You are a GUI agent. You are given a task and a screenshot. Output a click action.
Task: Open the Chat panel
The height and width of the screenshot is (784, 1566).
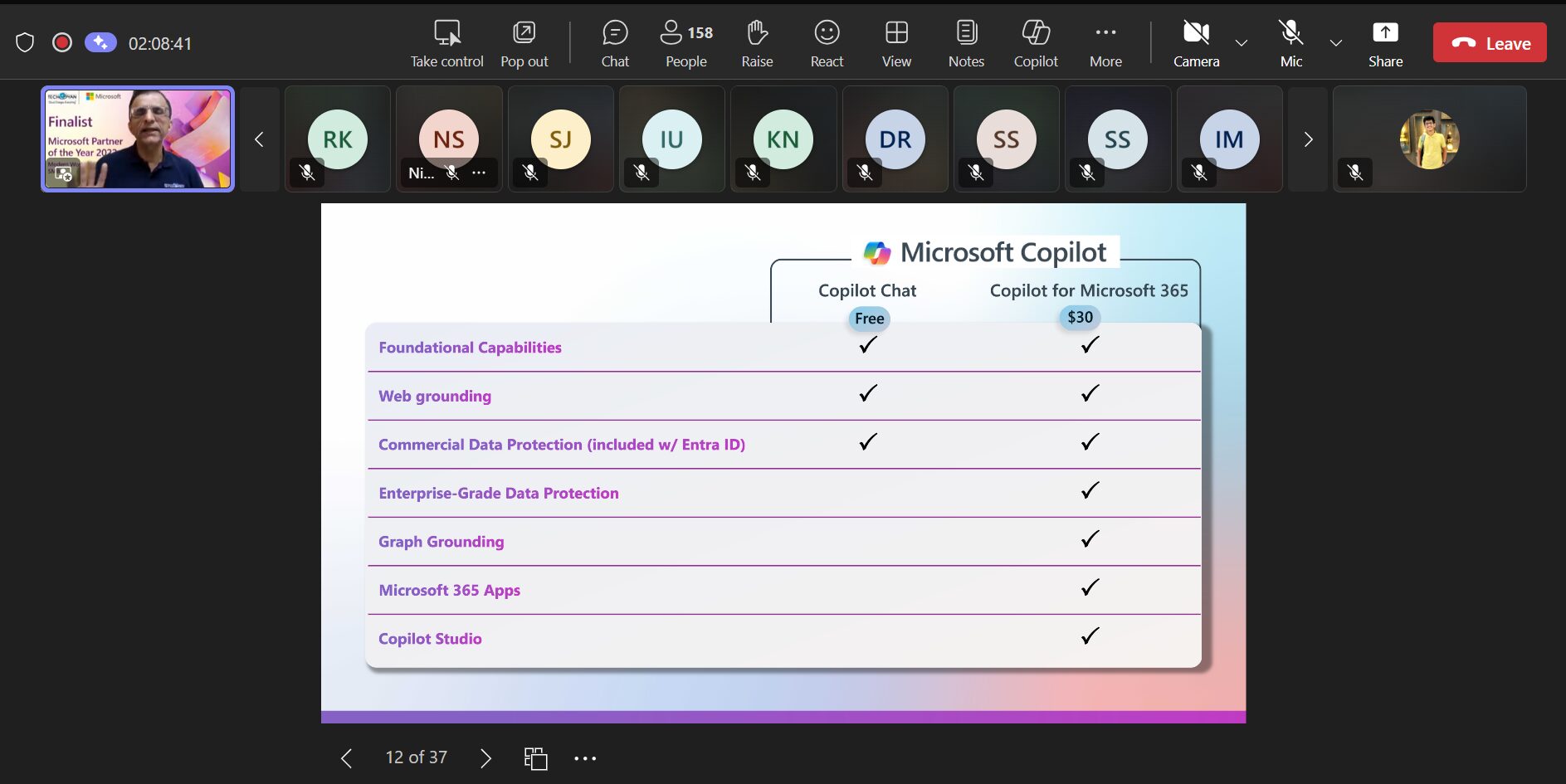click(615, 43)
